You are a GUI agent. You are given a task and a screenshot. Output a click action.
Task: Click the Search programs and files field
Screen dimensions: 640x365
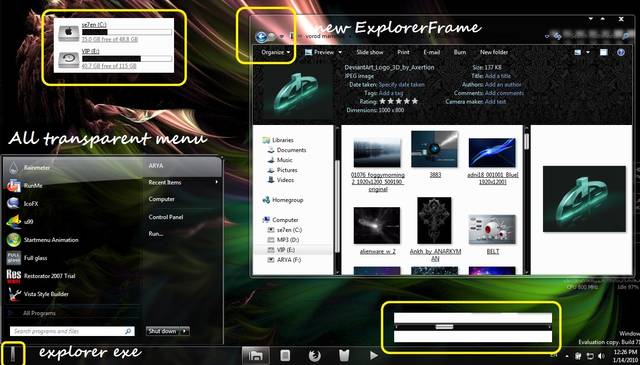(72, 331)
